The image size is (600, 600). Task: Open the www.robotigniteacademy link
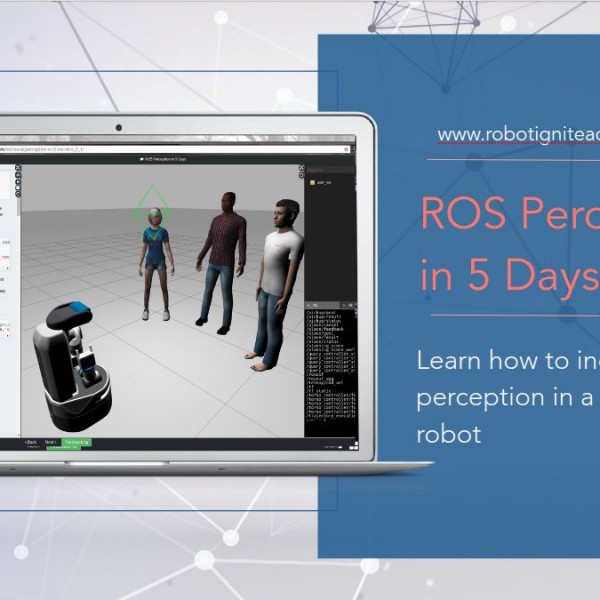point(518,135)
